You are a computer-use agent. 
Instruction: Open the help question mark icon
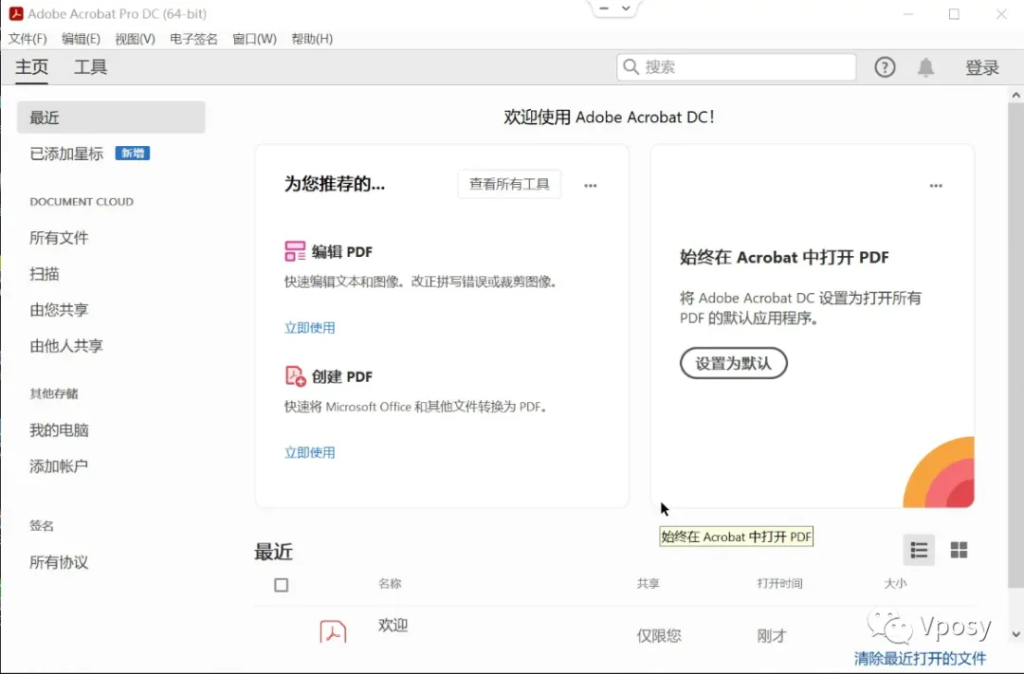coord(885,67)
